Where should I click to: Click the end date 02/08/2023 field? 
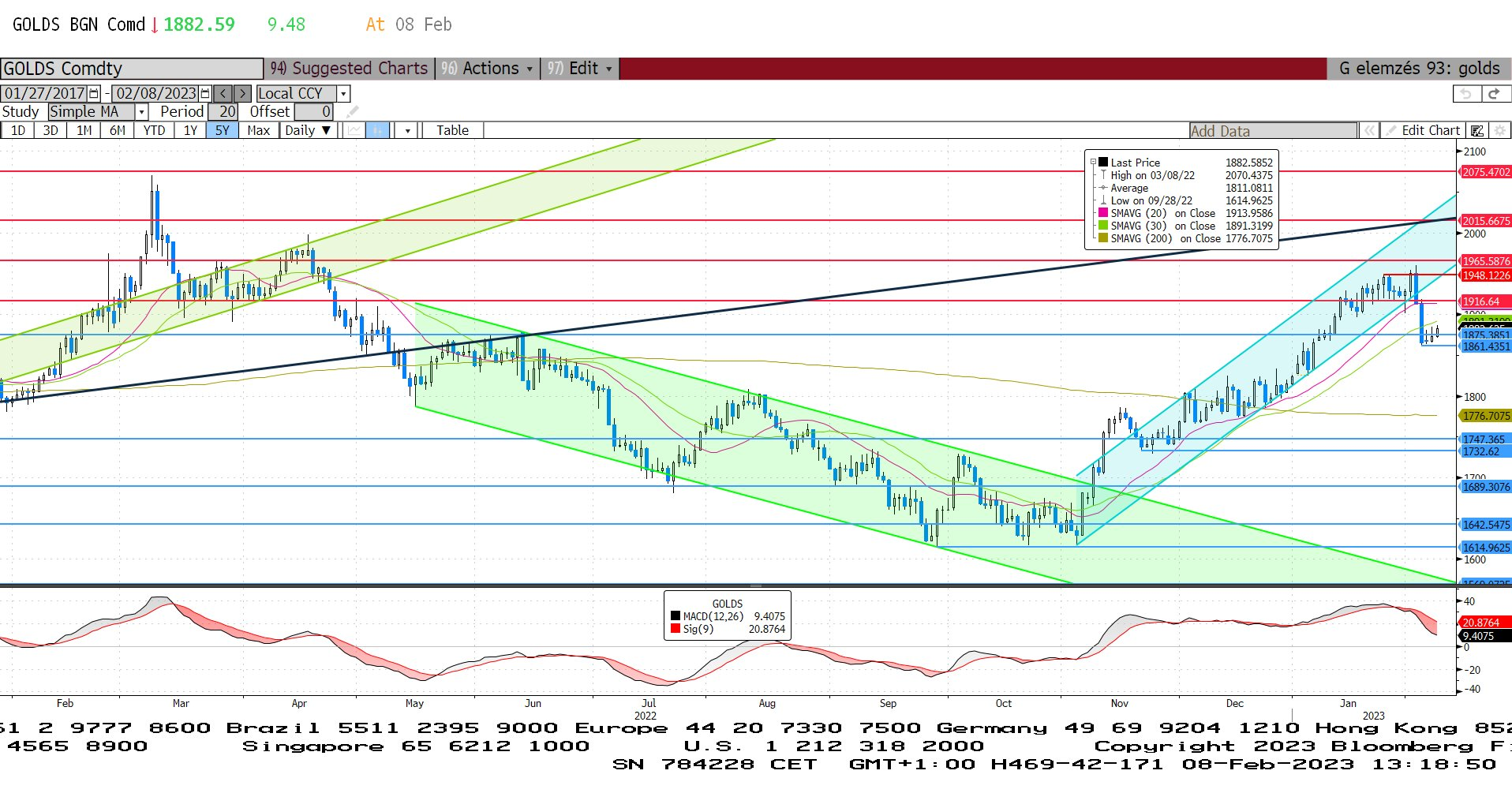click(x=156, y=93)
